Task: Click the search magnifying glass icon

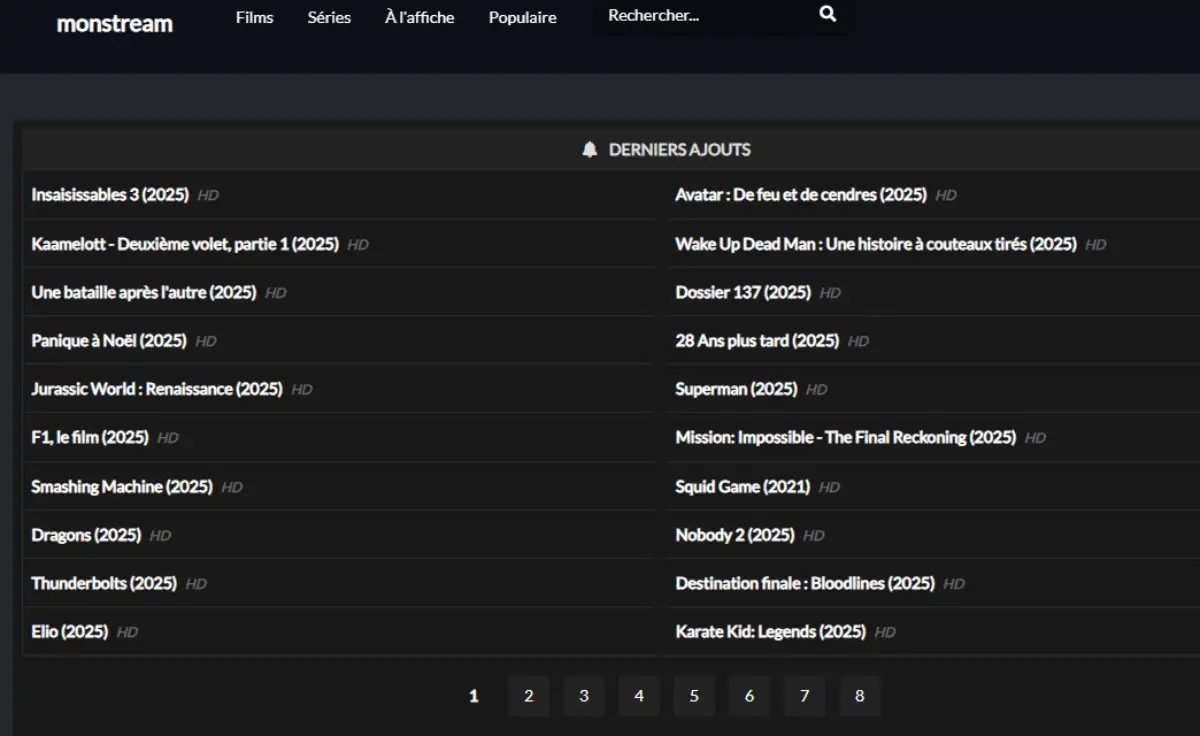Action: 827,14
